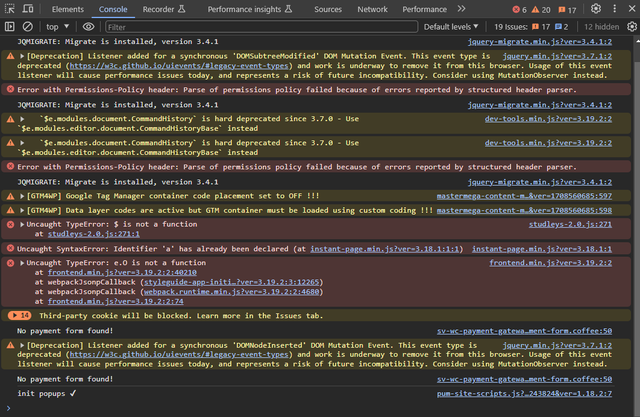
Task: Open the Recorder tab
Action: click(x=164, y=9)
